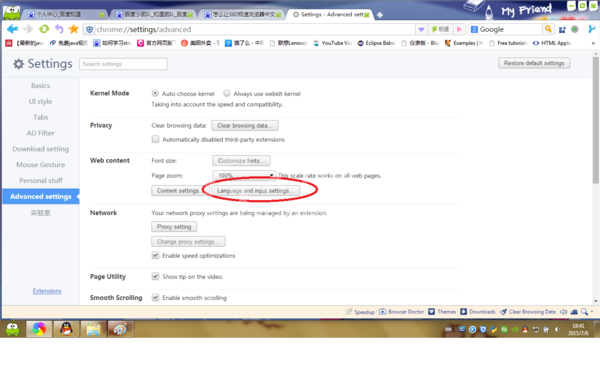Screen dimensions: 600x380
Task: Select Always use webkit kernel radio
Action: pos(227,93)
